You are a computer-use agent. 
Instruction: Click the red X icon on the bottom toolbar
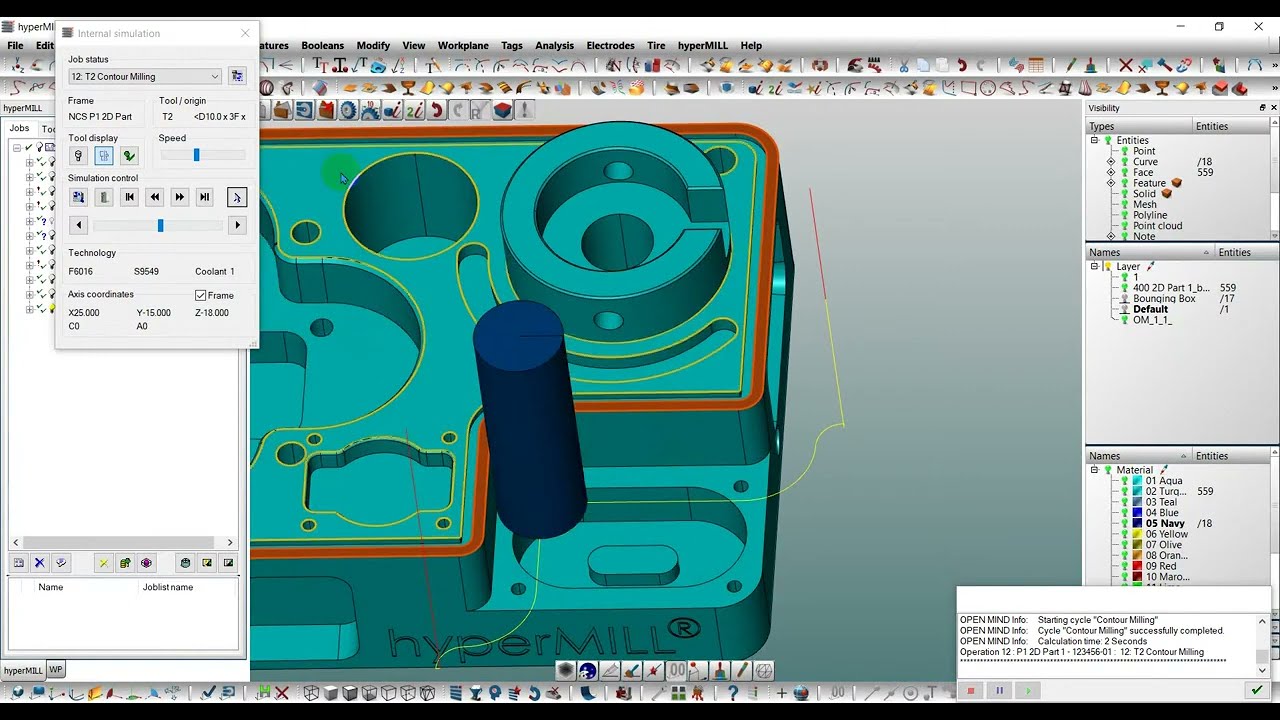(282, 692)
